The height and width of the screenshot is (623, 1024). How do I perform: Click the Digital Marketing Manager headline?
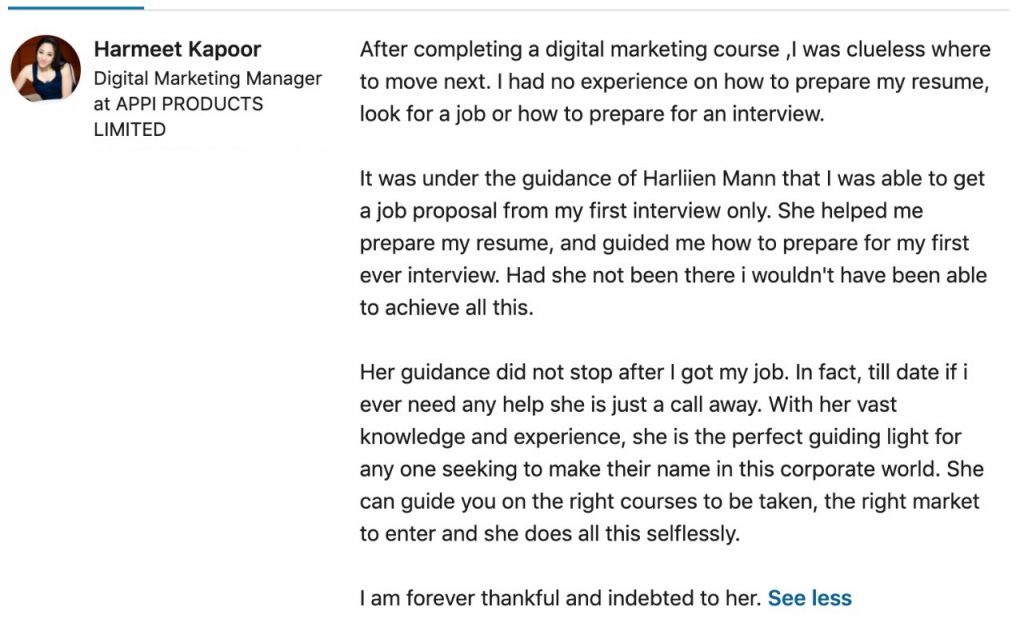(208, 78)
